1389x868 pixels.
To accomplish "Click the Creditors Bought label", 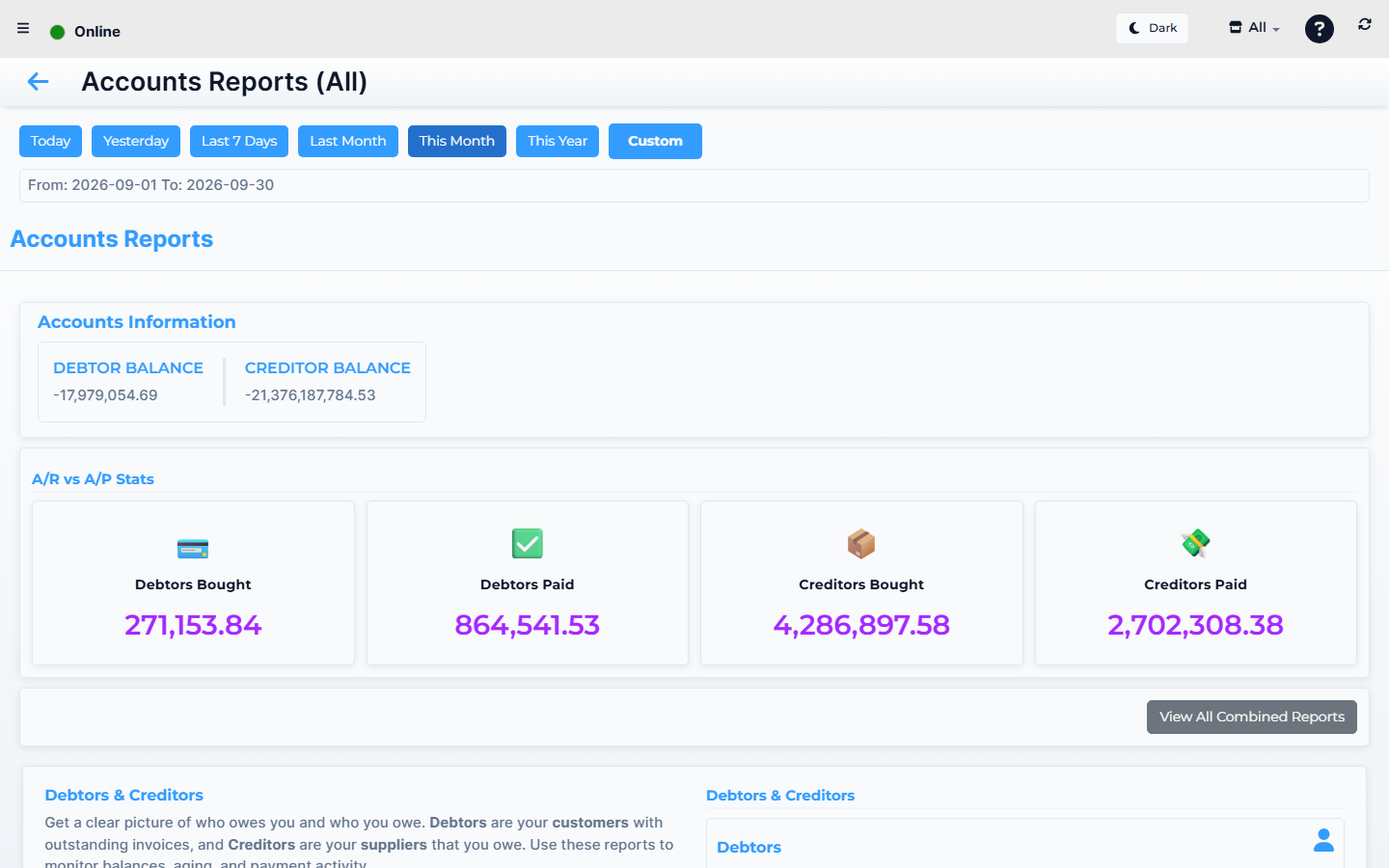I will pos(861,584).
